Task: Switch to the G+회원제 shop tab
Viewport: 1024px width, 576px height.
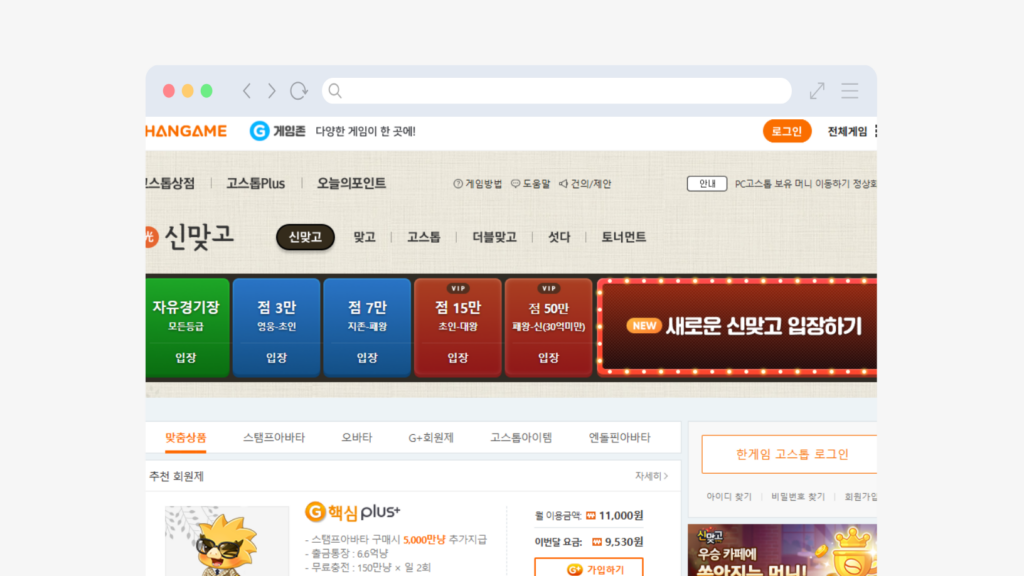Action: (x=431, y=438)
